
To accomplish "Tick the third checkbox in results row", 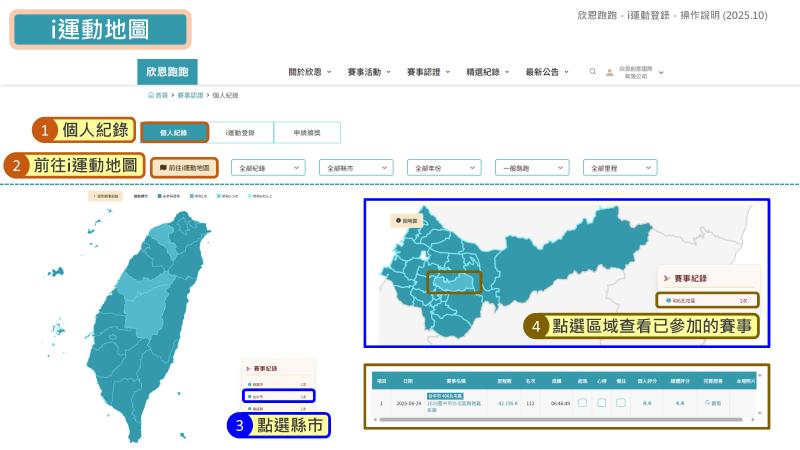I will 620,403.
